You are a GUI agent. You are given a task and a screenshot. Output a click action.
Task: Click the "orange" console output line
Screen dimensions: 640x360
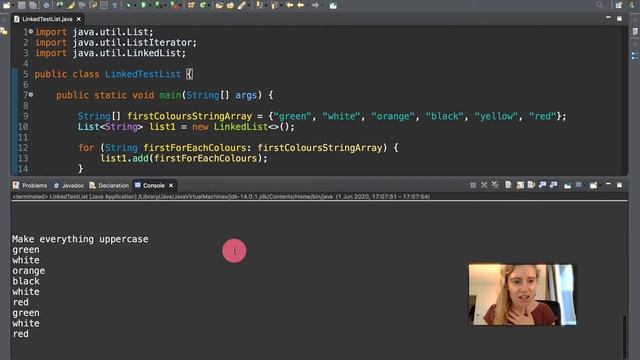tap(29, 271)
